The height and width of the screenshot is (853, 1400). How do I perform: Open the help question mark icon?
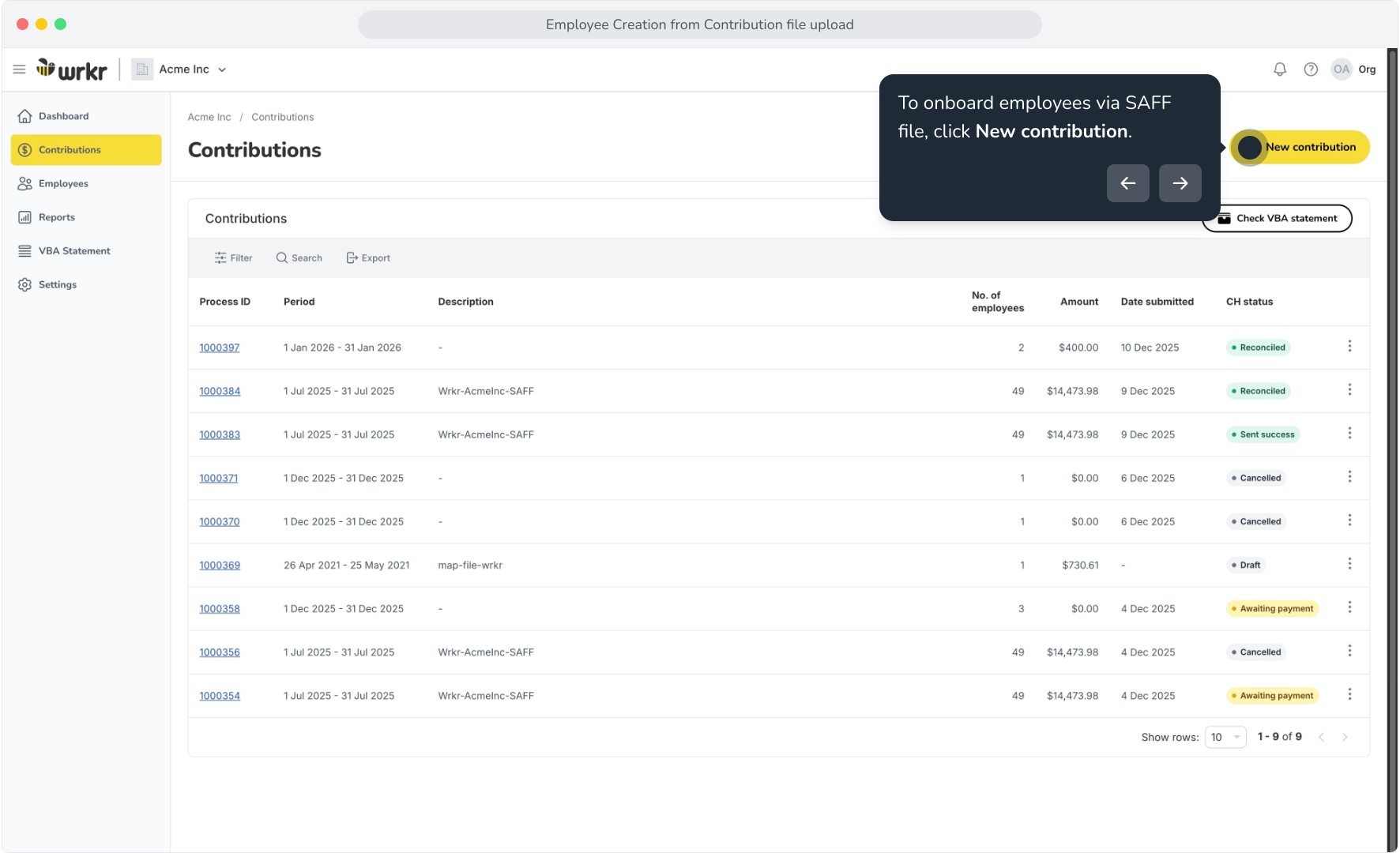(x=1311, y=70)
